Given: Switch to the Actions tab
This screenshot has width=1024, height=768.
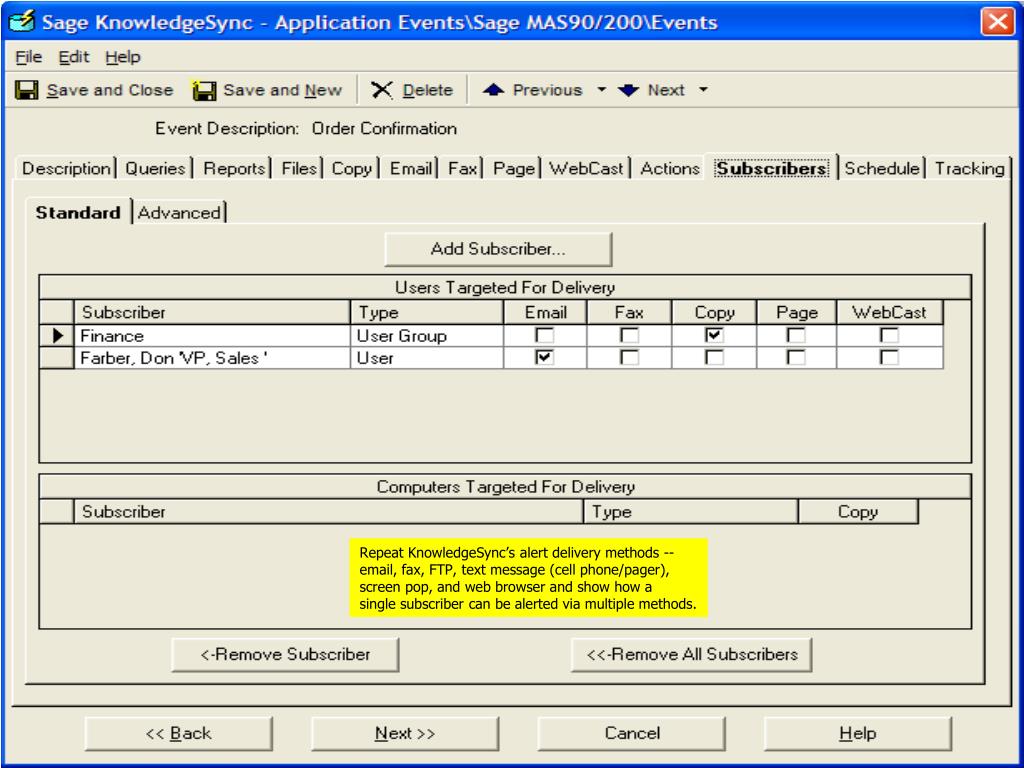Looking at the screenshot, I should (x=669, y=168).
